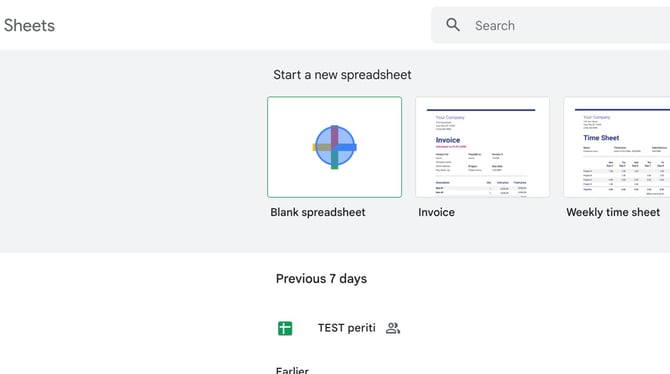Viewport: 670px width, 374px height.
Task: Click the dark blue bar atop the Invoice preview
Action: [481, 110]
